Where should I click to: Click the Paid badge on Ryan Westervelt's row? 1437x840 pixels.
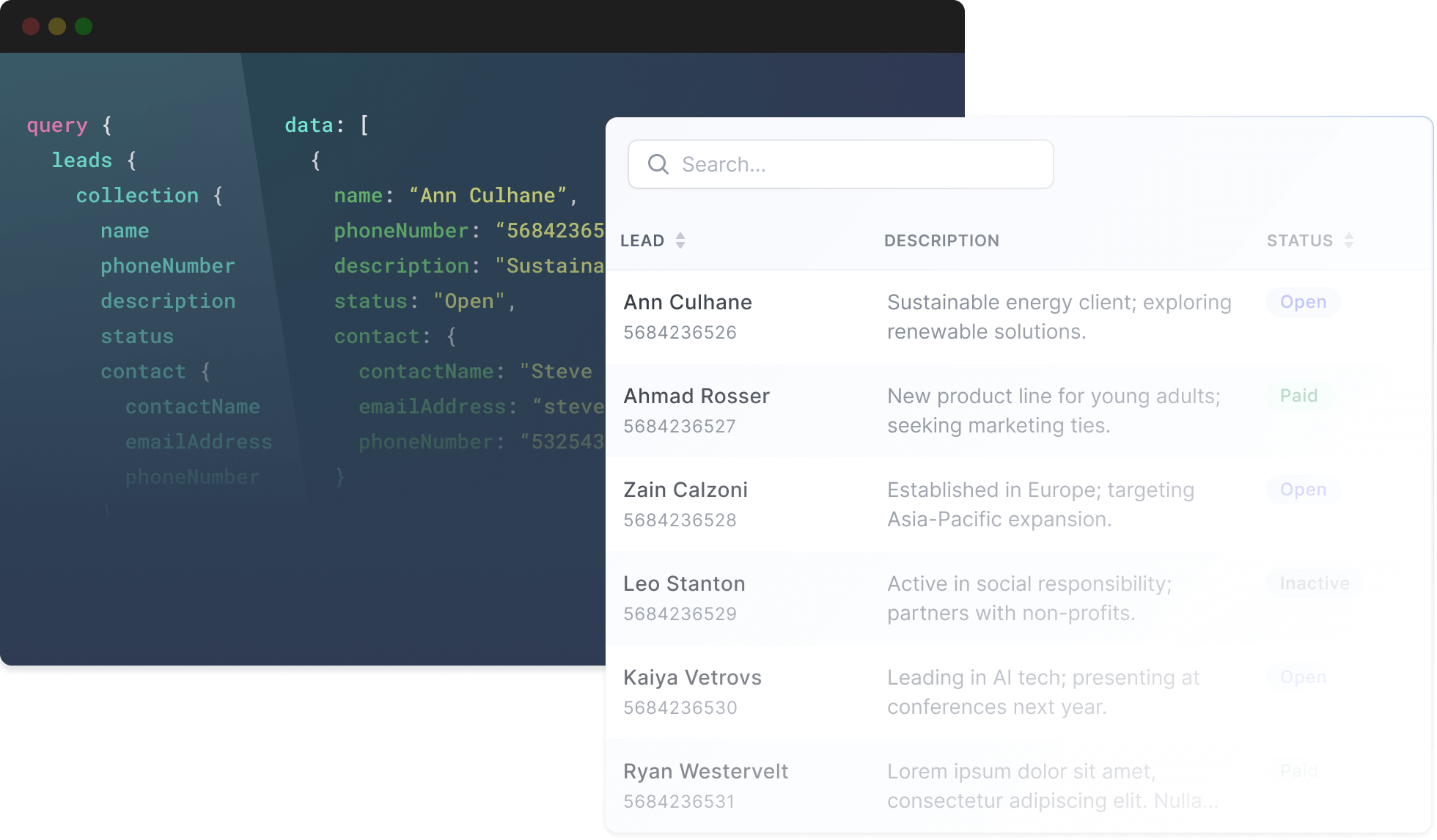pos(1298,770)
